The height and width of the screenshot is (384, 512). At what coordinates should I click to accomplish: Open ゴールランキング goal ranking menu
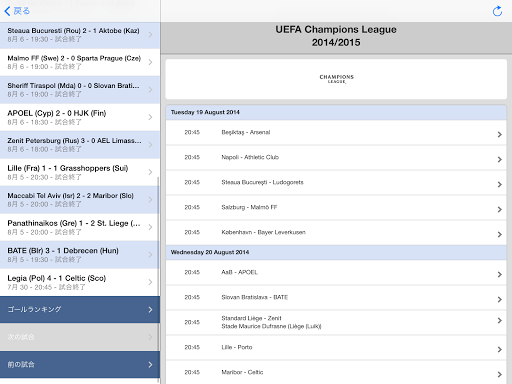pyautogui.click(x=80, y=309)
